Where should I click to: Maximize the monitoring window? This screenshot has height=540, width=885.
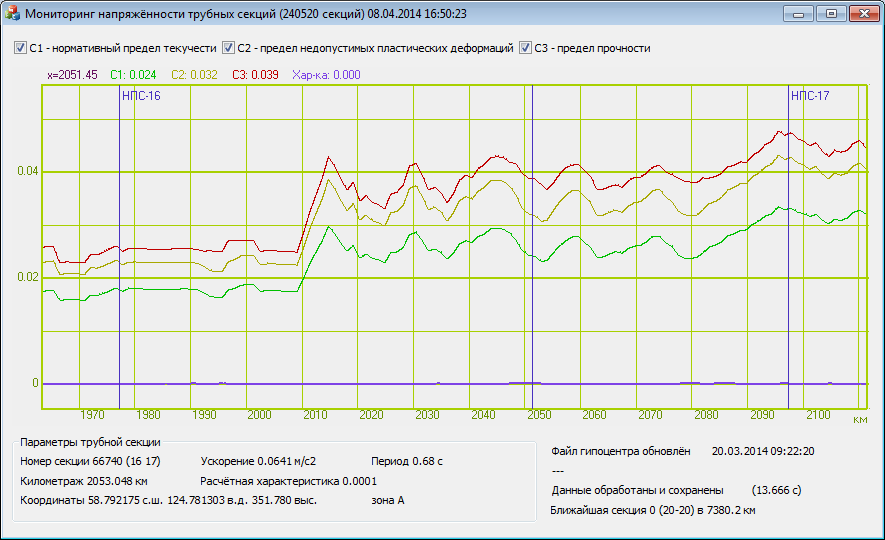831,14
